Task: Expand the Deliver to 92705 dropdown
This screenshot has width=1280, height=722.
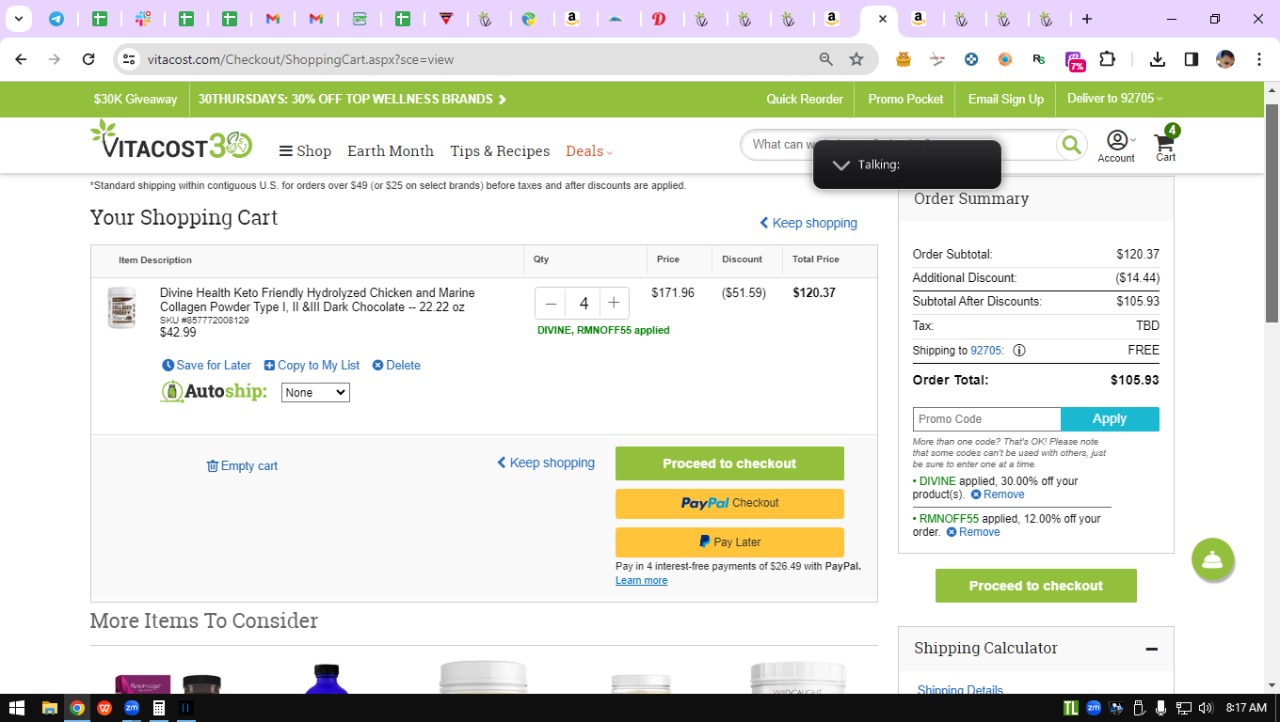Action: click(x=1115, y=98)
